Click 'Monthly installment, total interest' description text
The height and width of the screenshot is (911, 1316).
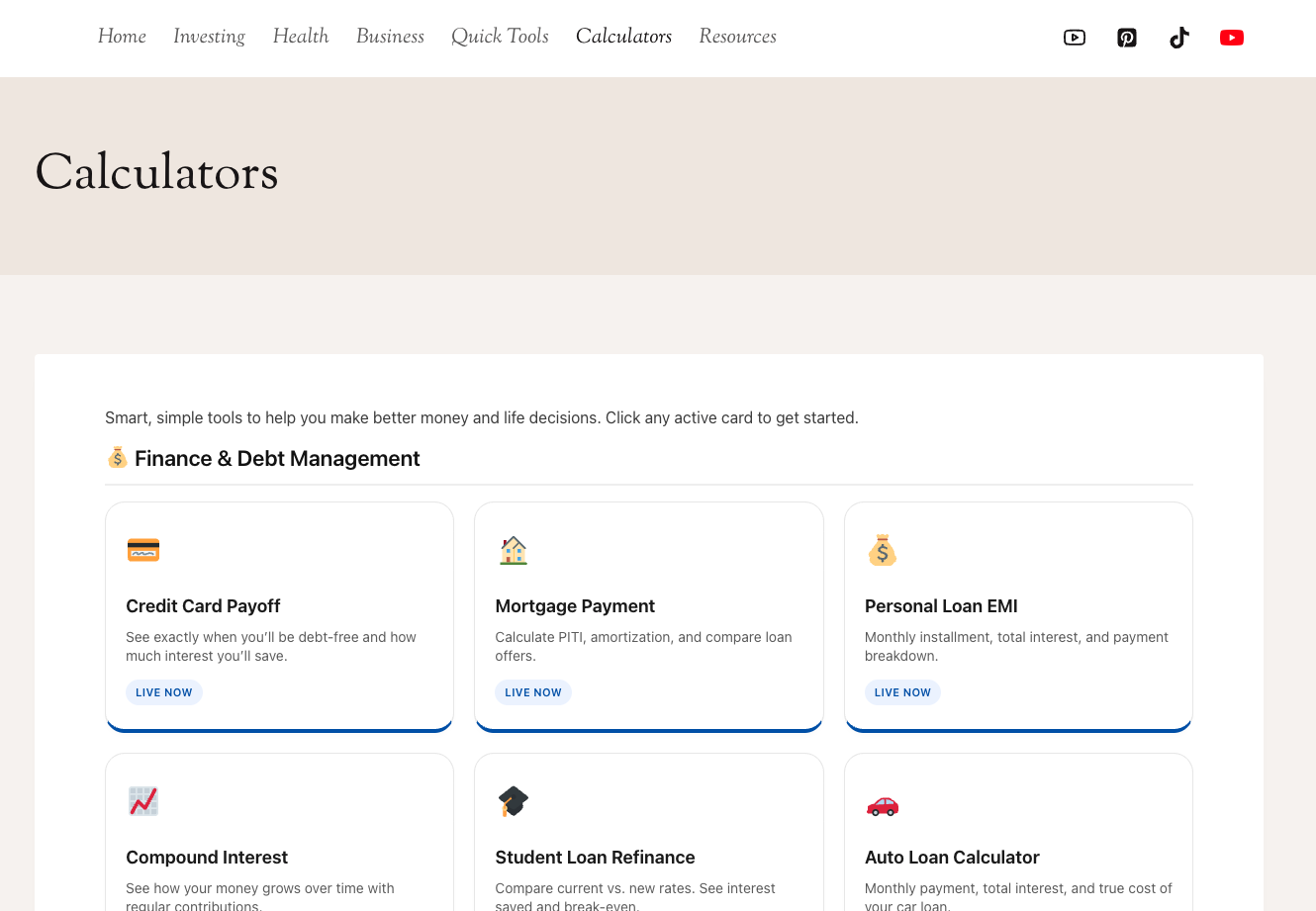1016,647
